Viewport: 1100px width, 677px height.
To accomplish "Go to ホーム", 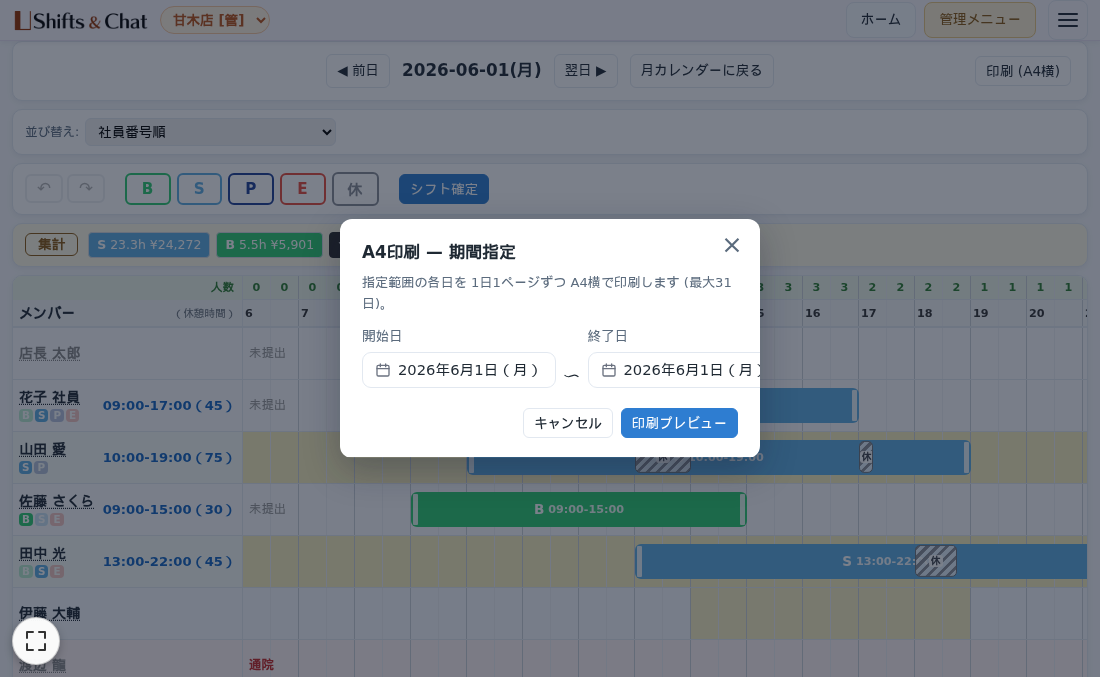I will tap(880, 20).
